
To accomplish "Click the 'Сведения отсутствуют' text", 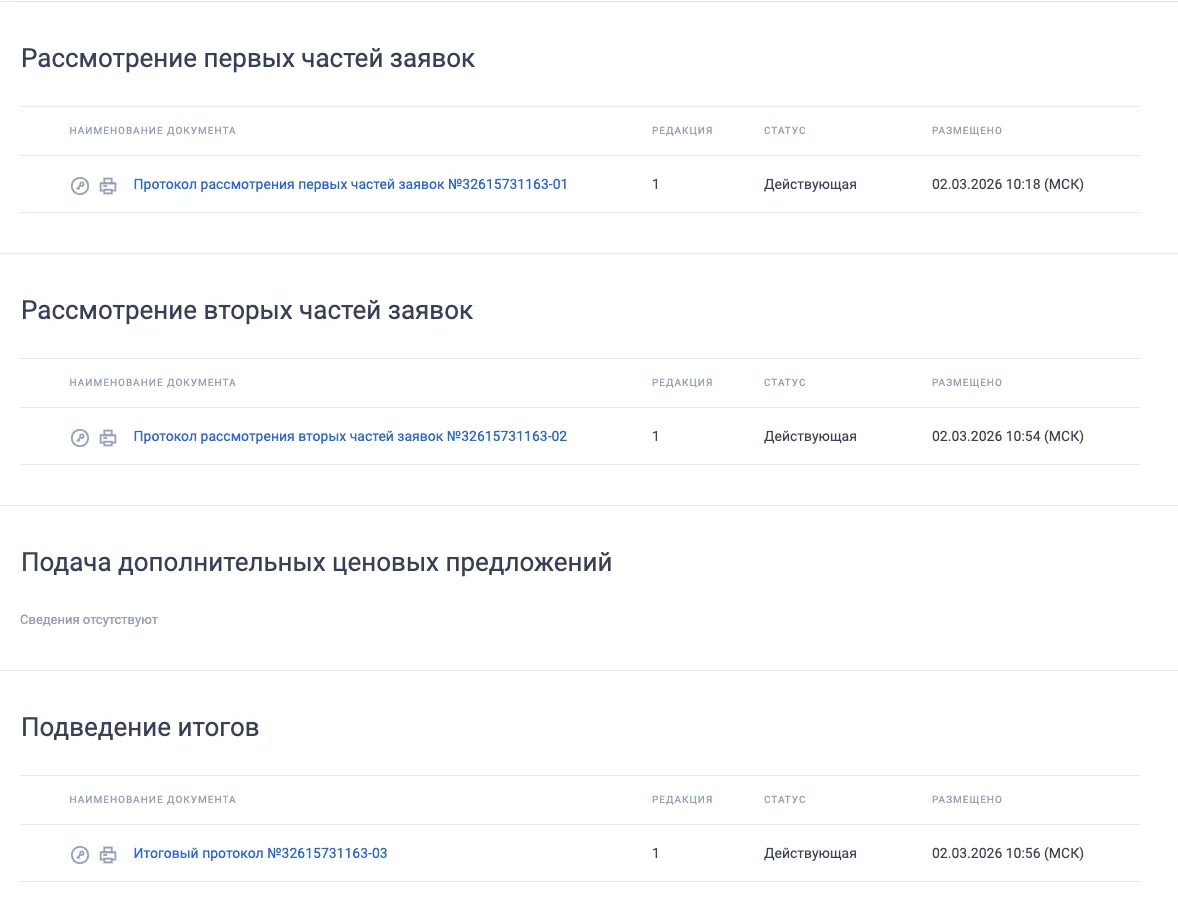I will pos(89,620).
